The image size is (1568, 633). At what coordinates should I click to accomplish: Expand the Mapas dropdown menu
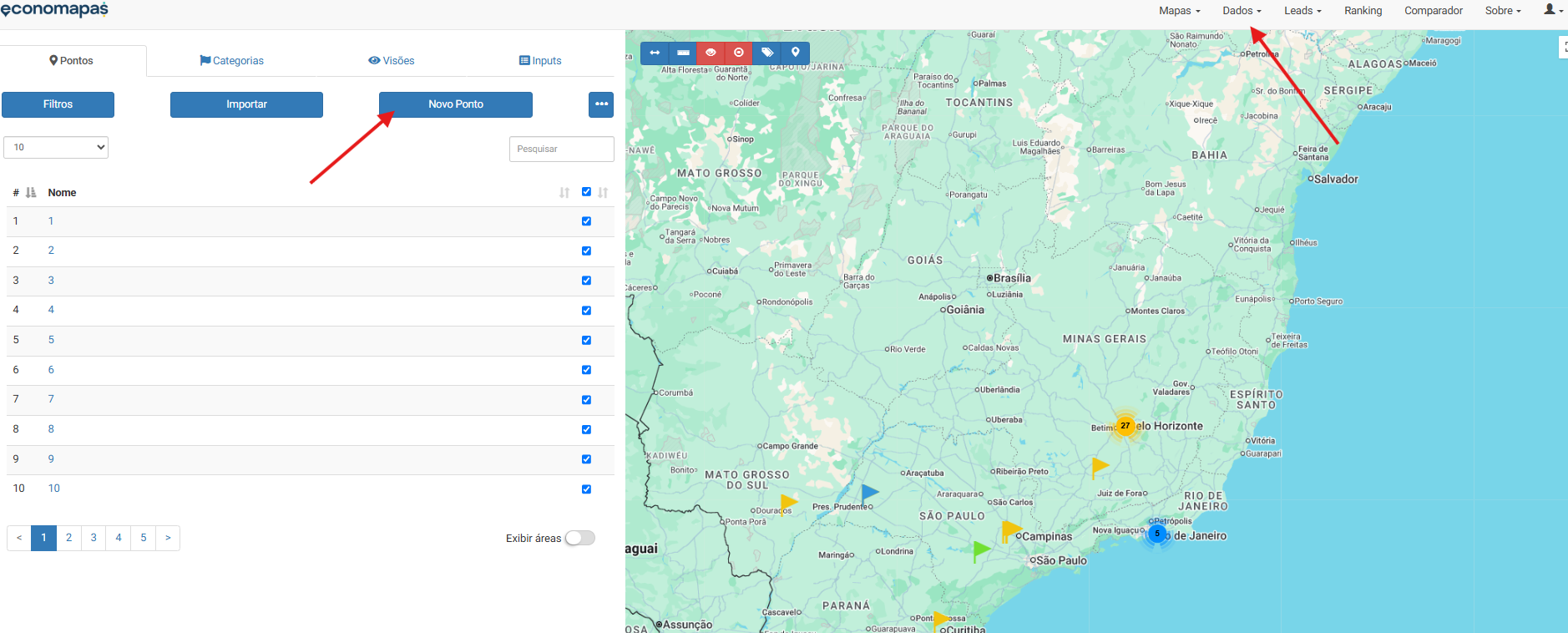tap(1179, 11)
